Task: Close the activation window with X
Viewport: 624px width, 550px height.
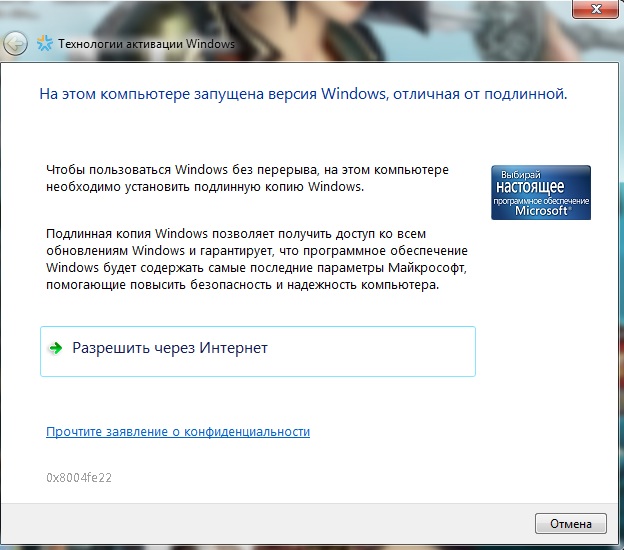Action: point(596,9)
